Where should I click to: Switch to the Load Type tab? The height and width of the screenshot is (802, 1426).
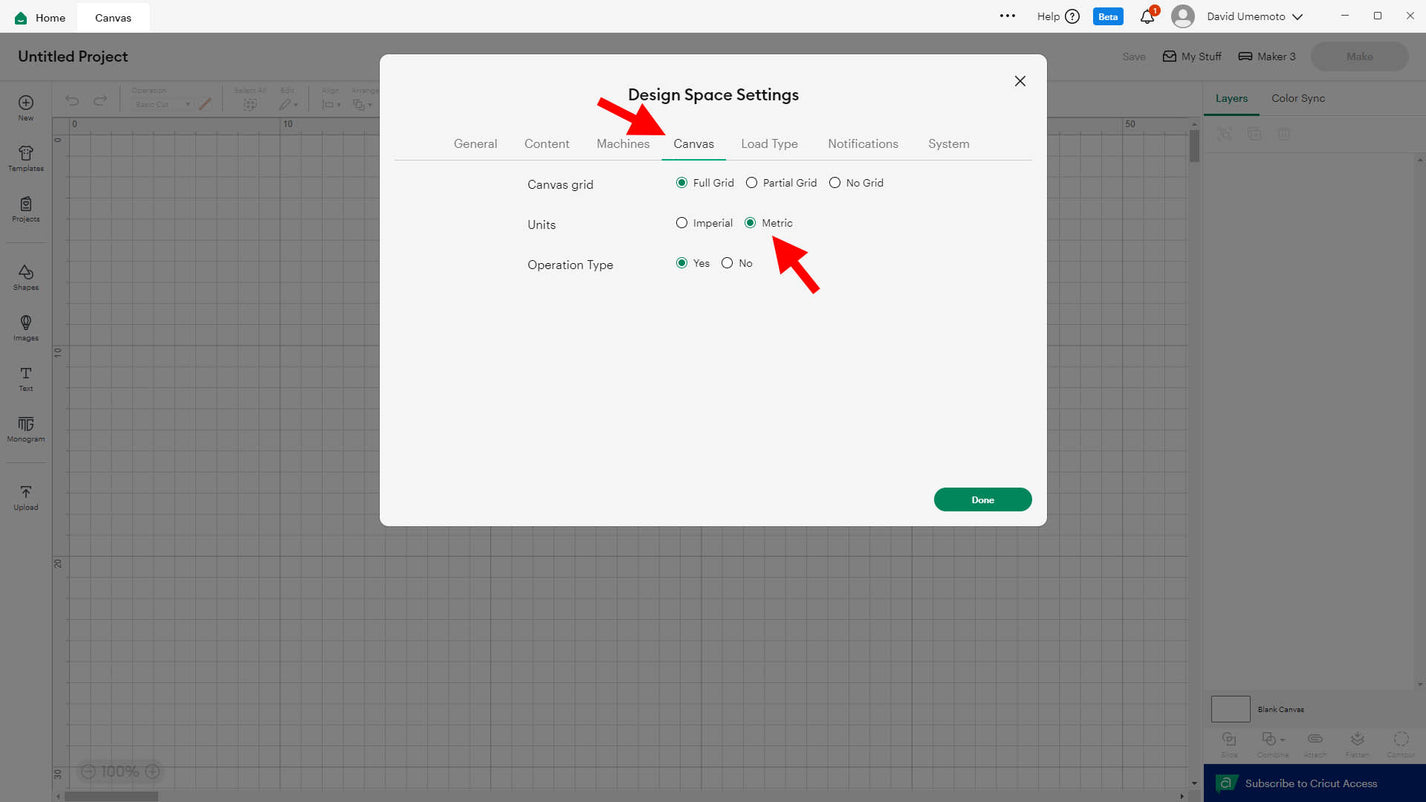769,144
